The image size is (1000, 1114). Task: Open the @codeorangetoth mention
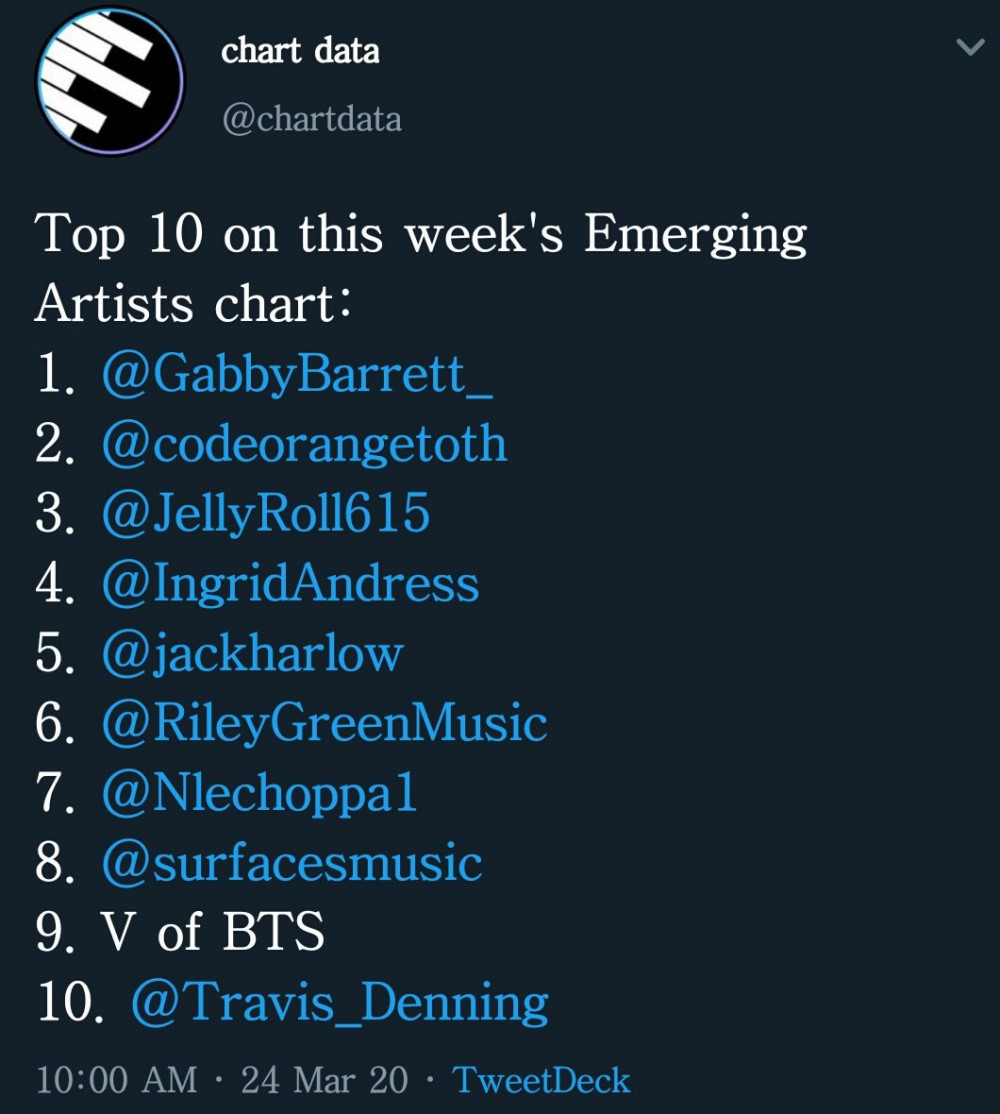click(304, 444)
